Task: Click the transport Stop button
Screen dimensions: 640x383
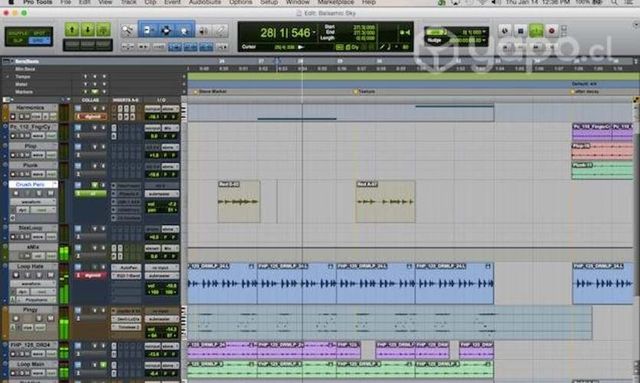Action: (520, 31)
